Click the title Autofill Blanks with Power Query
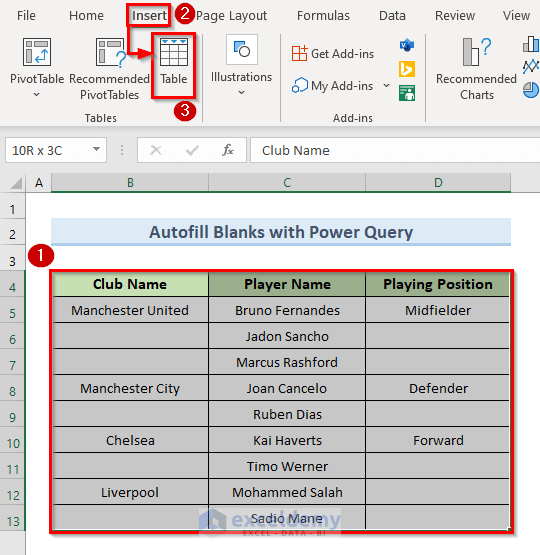The image size is (540, 555). pos(281,232)
